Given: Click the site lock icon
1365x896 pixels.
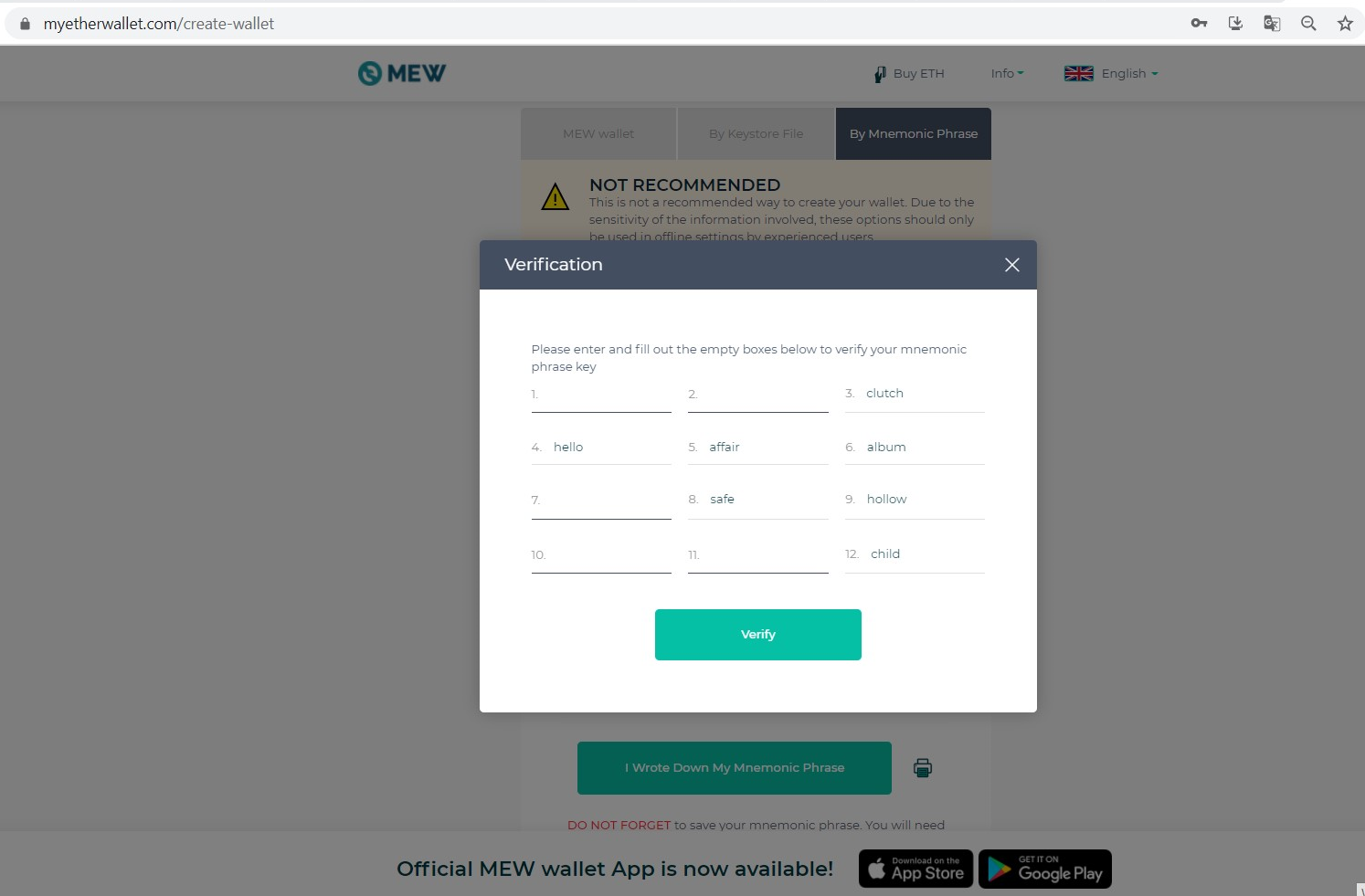Looking at the screenshot, I should [x=25, y=24].
